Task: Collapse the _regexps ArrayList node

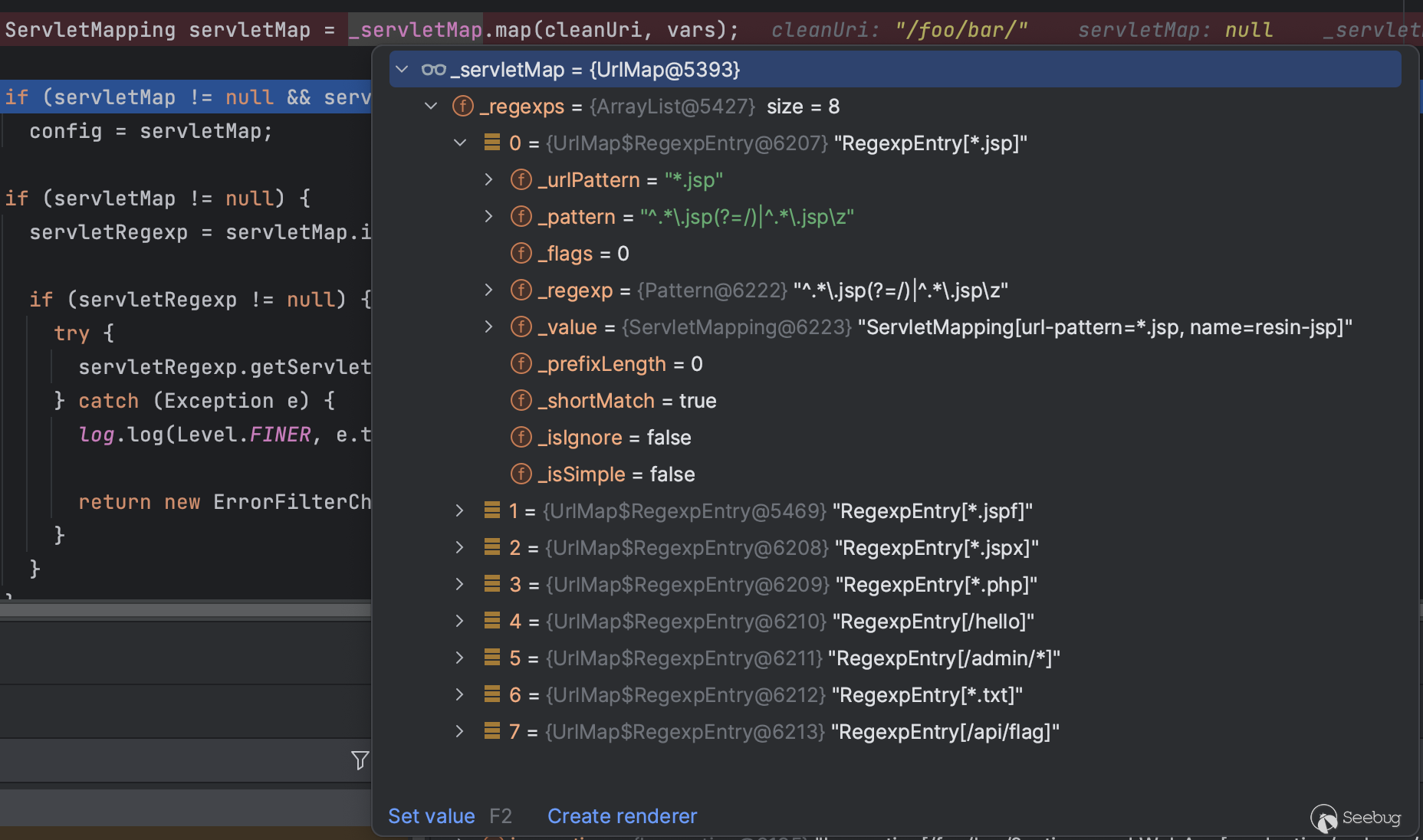Action: 431,107
